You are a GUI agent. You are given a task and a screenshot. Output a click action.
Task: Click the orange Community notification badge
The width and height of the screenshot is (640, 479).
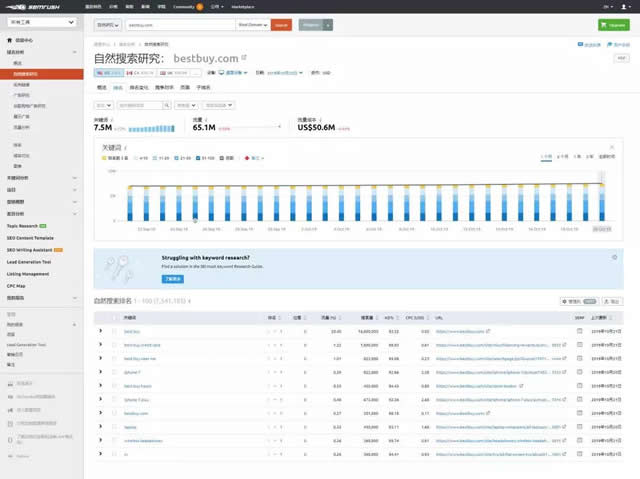point(200,6)
